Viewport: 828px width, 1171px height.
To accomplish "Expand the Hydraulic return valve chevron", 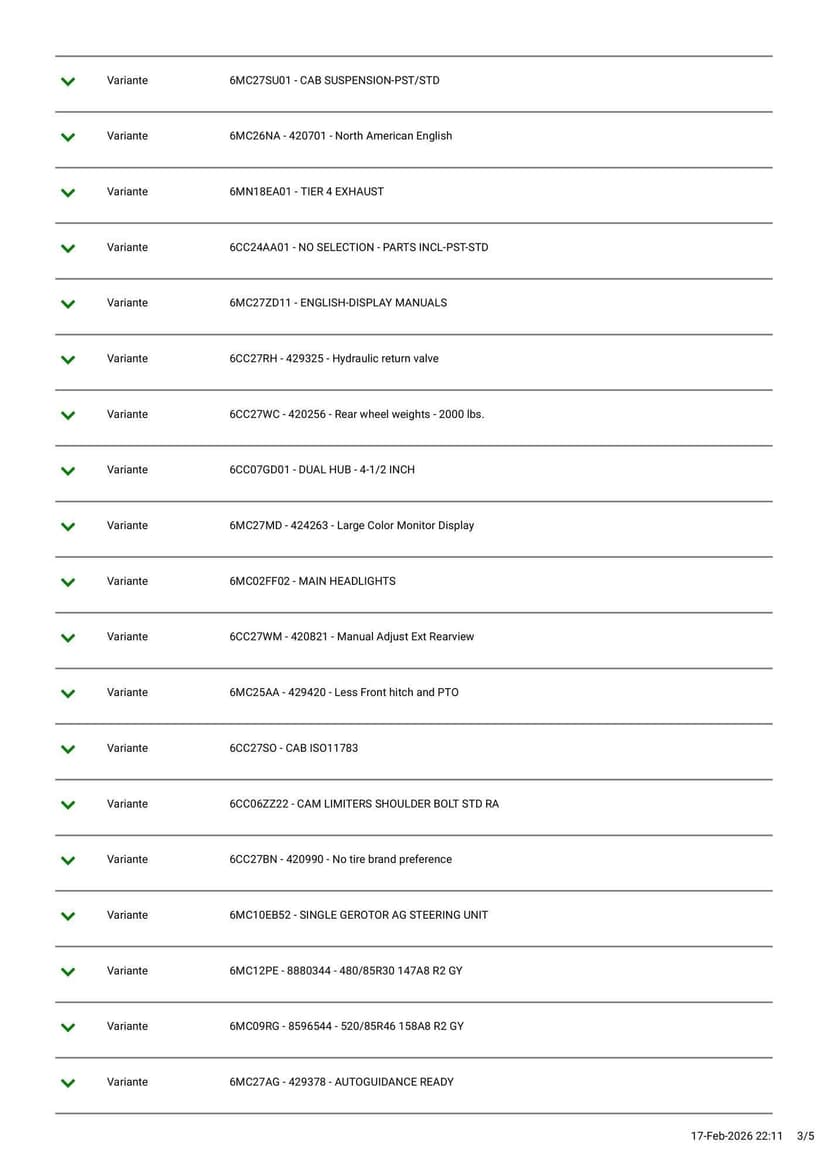I will coord(68,359).
